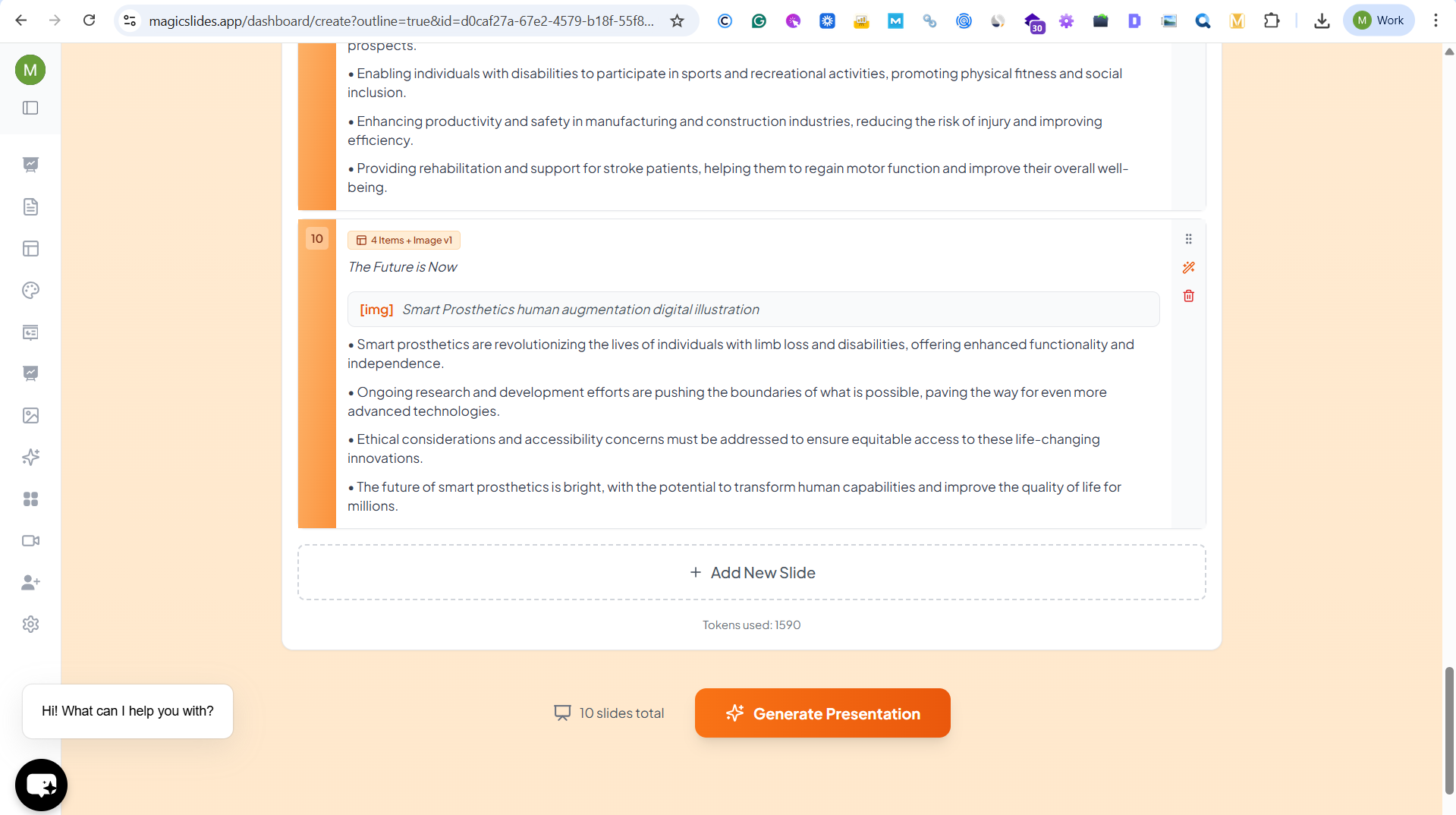Click the Generate Presentation button

click(x=822, y=713)
